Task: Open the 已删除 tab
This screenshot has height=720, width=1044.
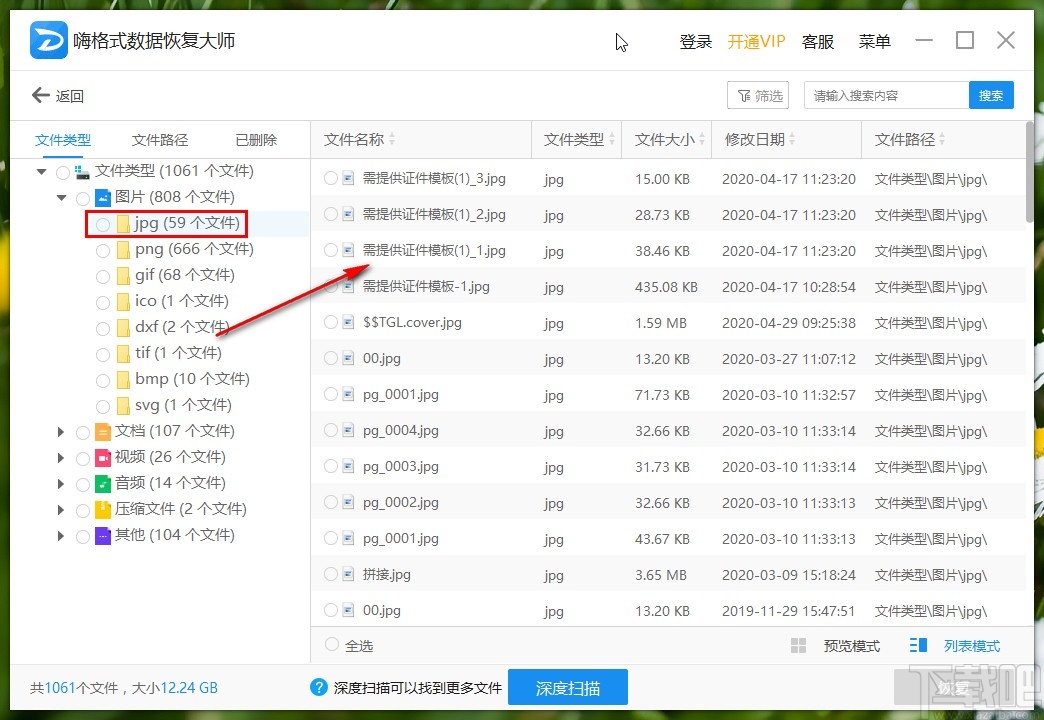Action: 255,139
